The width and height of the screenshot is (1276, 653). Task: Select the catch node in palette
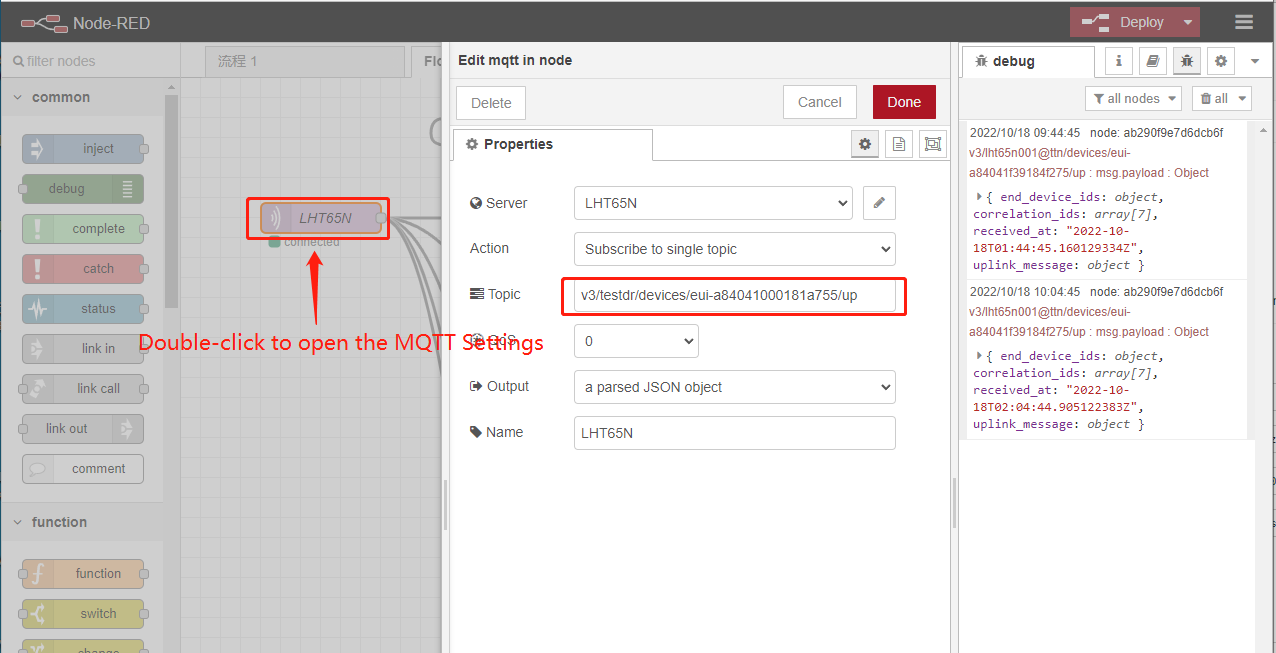point(83,269)
